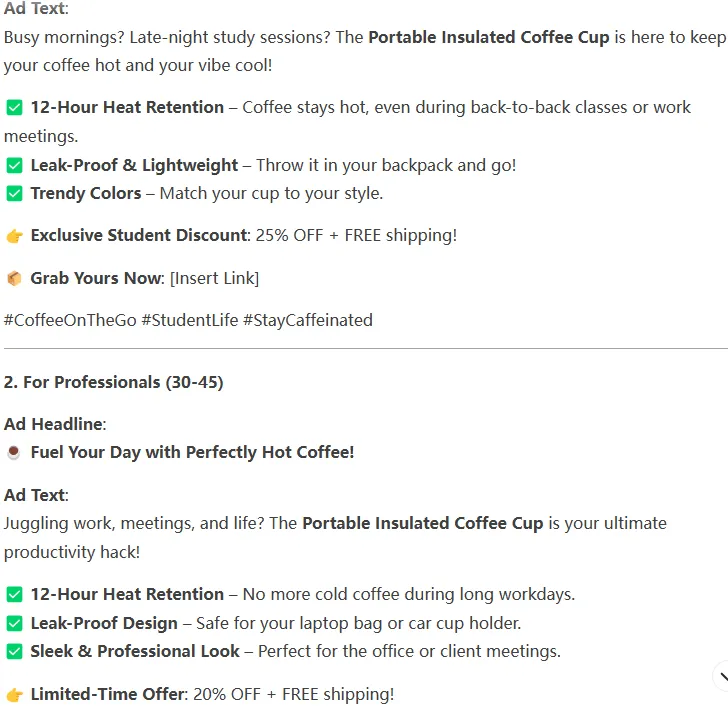This screenshot has height=706, width=728.
Task: Click the bold 'Portable Insulated Coffee Cup' text in student ad
Action: (488, 37)
